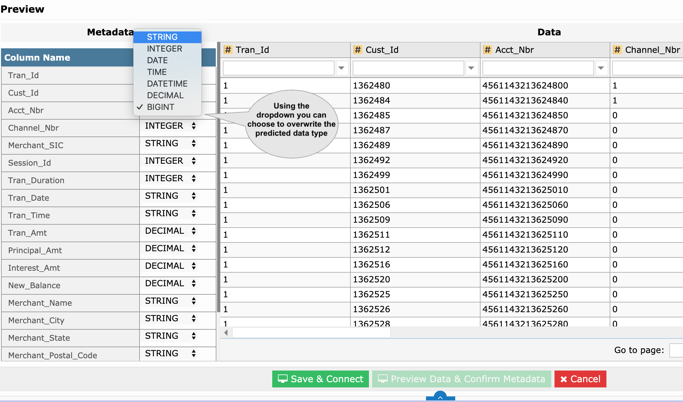Open data type dropdown for Tran_Date
Viewport: 683px width, 402px height.
(x=170, y=196)
